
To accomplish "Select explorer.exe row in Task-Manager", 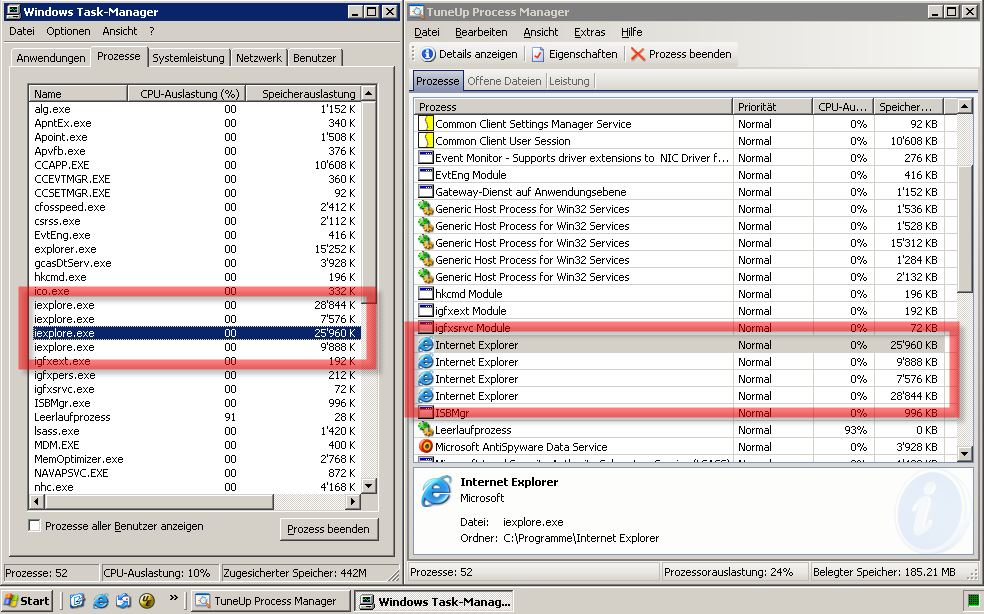I will (x=195, y=249).
